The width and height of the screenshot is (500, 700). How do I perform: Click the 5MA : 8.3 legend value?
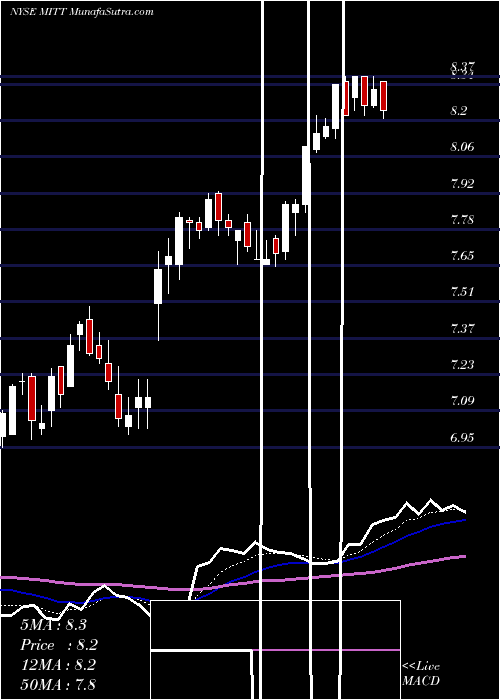[x=53, y=625]
